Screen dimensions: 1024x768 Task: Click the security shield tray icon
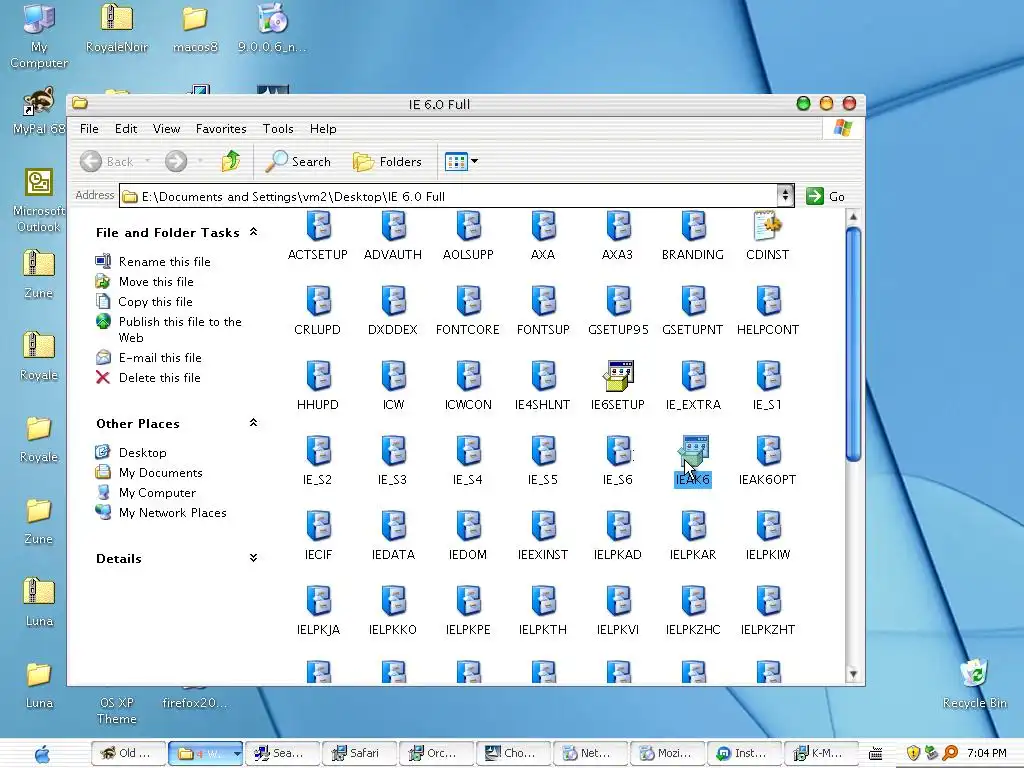click(913, 753)
